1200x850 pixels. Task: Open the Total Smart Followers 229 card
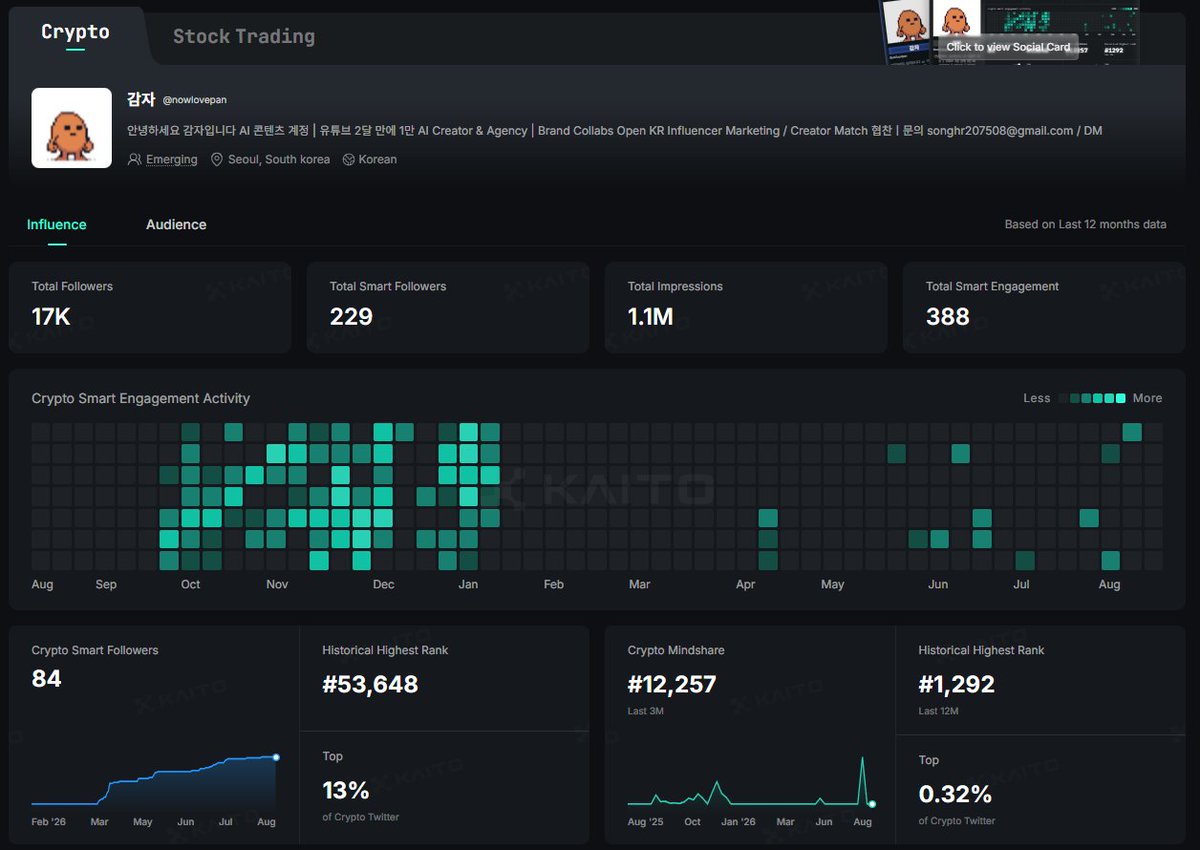448,307
